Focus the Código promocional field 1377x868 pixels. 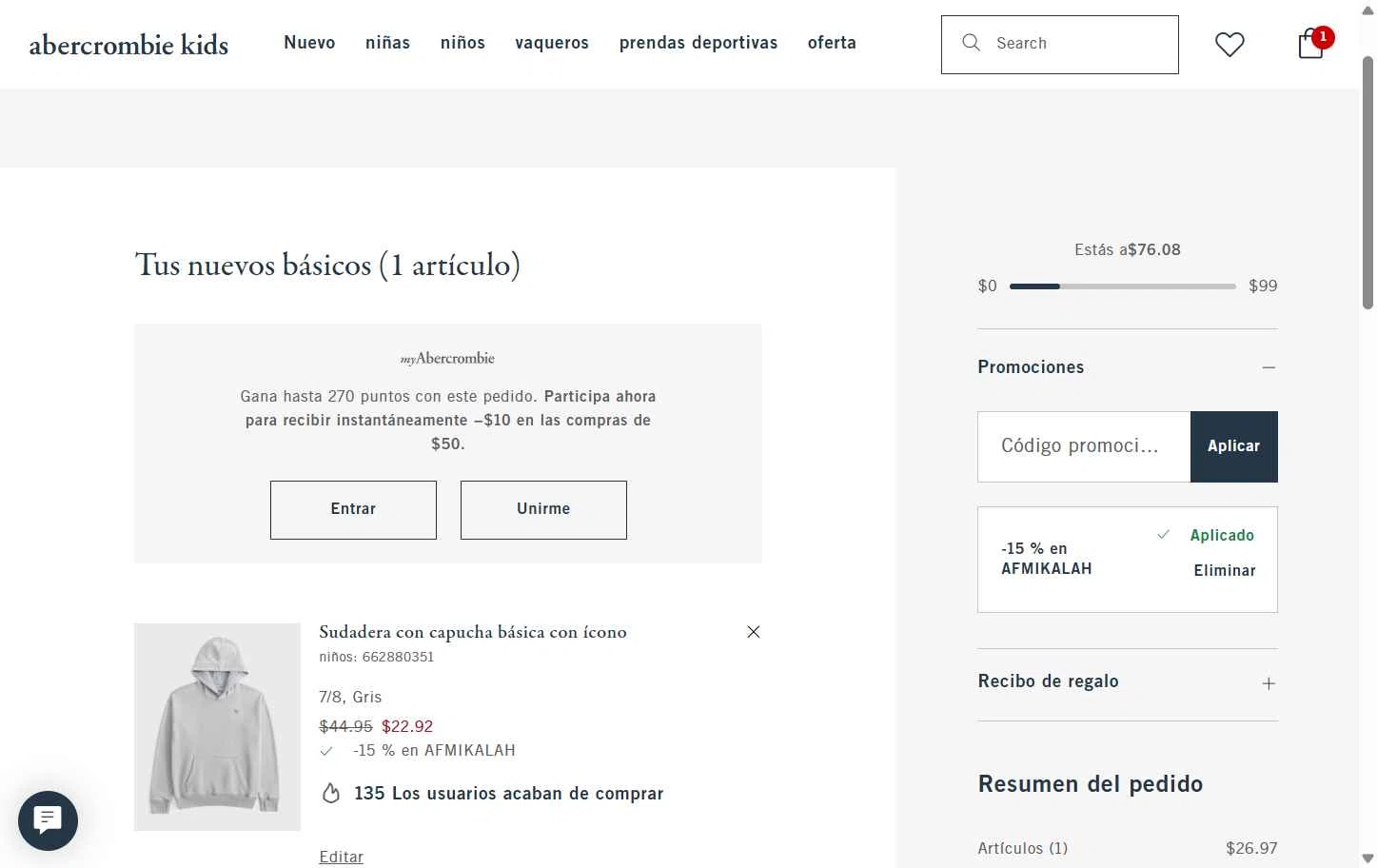[1084, 446]
